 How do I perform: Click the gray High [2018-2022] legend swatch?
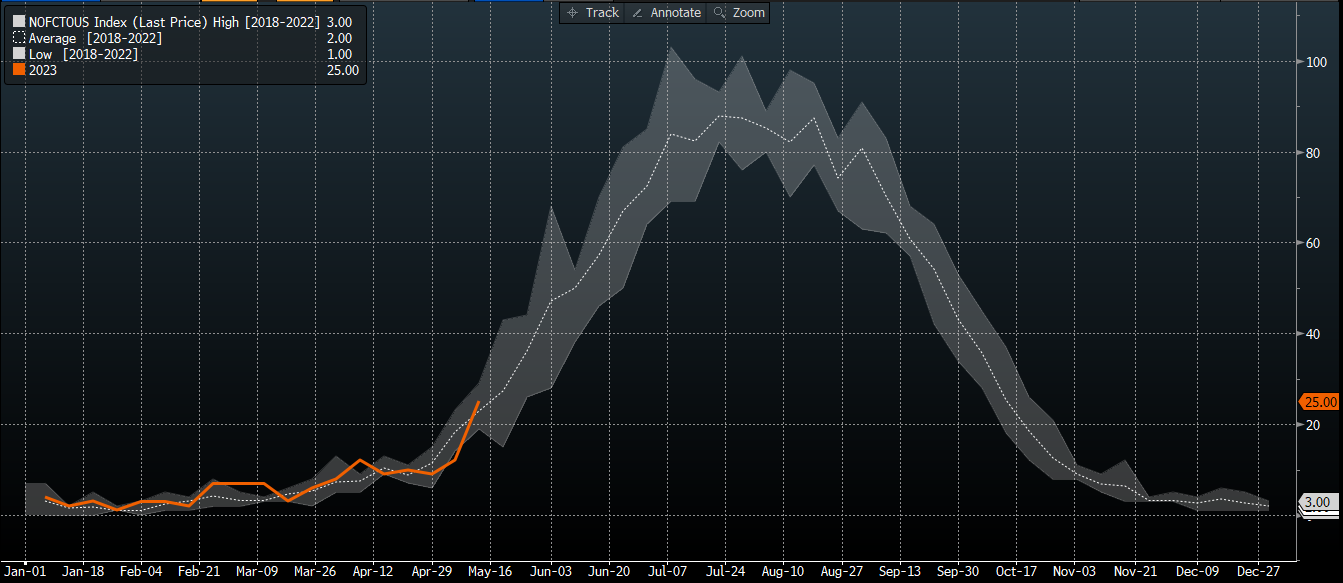point(19,20)
